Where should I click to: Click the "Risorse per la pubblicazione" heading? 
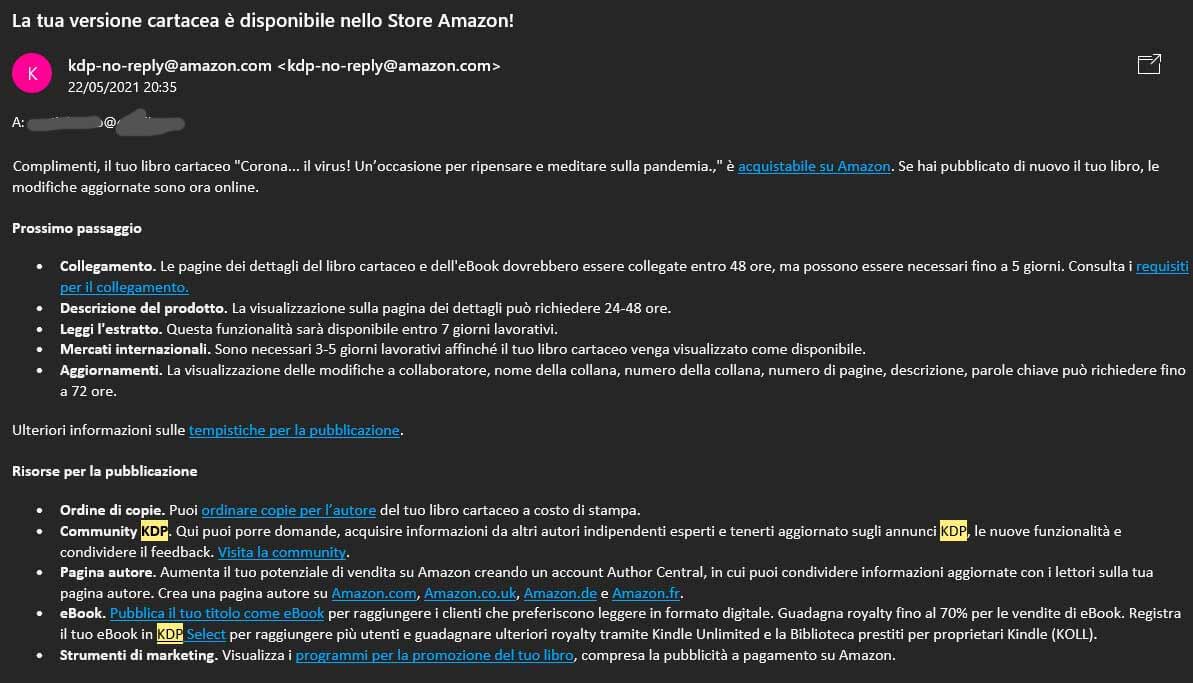click(104, 471)
